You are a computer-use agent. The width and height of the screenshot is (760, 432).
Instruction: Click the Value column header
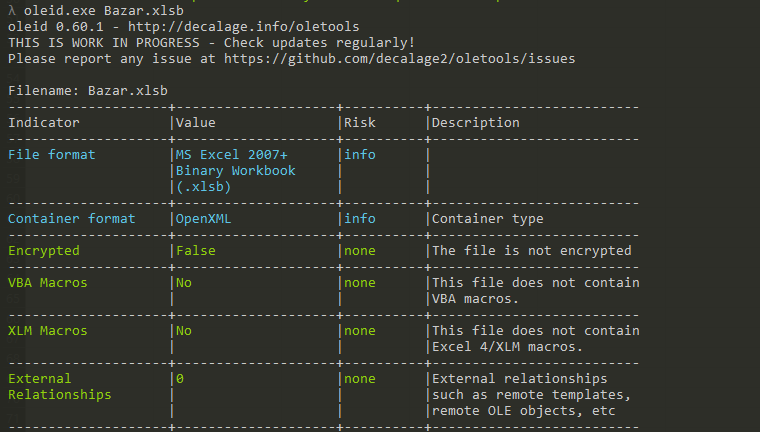(196, 123)
